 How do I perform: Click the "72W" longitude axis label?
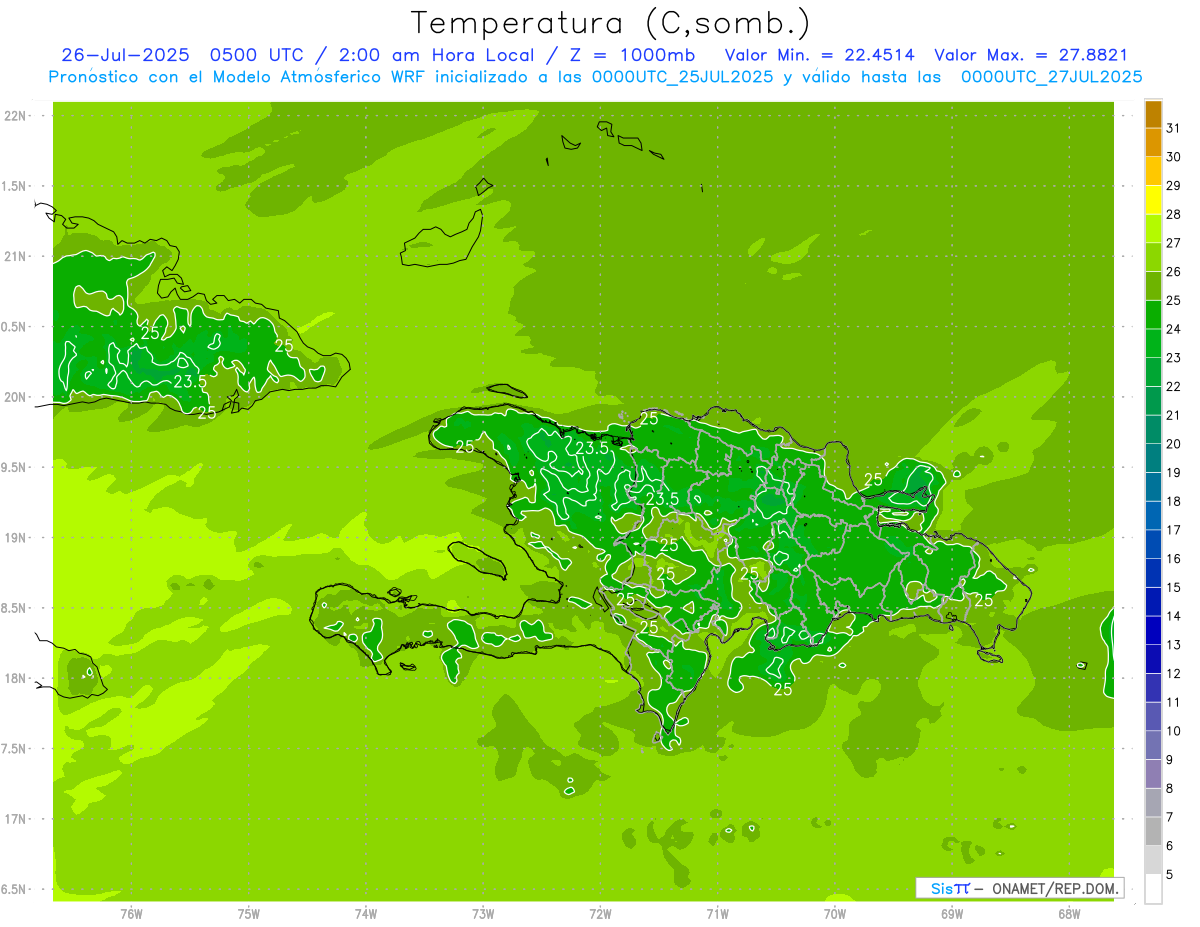coord(600,914)
